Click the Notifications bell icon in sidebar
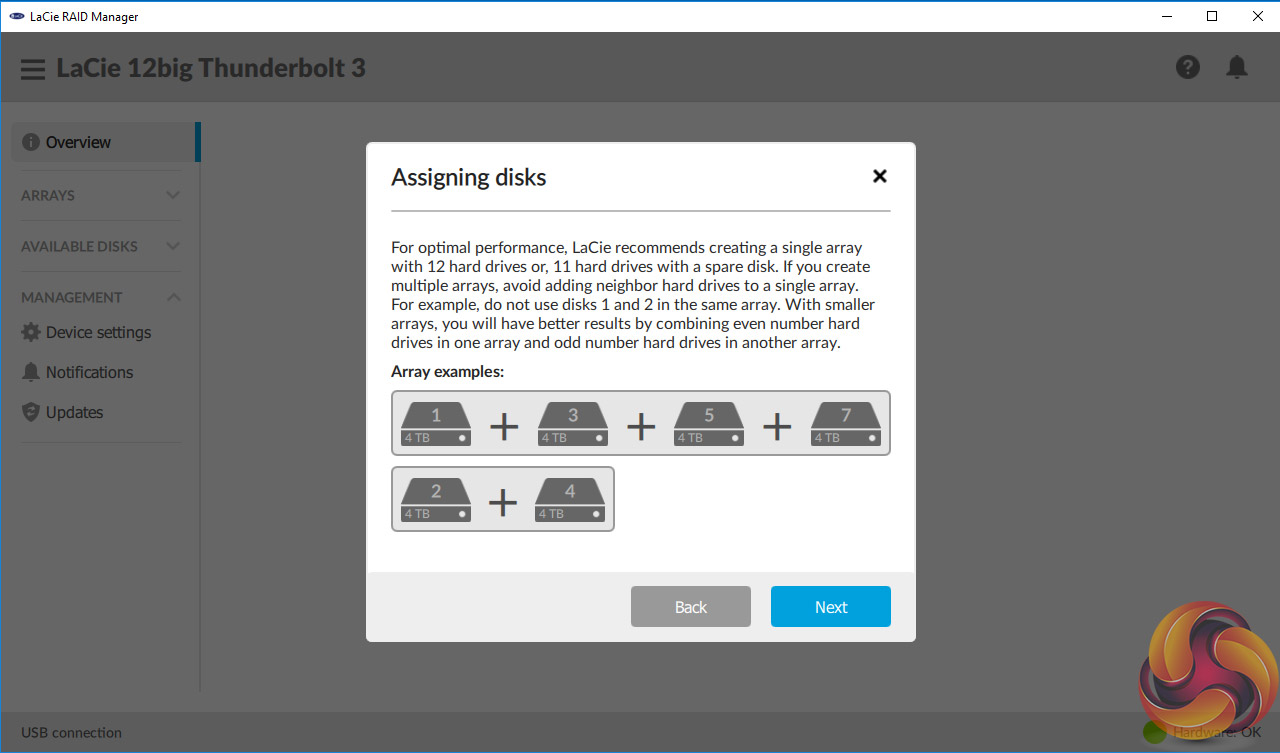Image resolution: width=1280 pixels, height=753 pixels. (31, 372)
